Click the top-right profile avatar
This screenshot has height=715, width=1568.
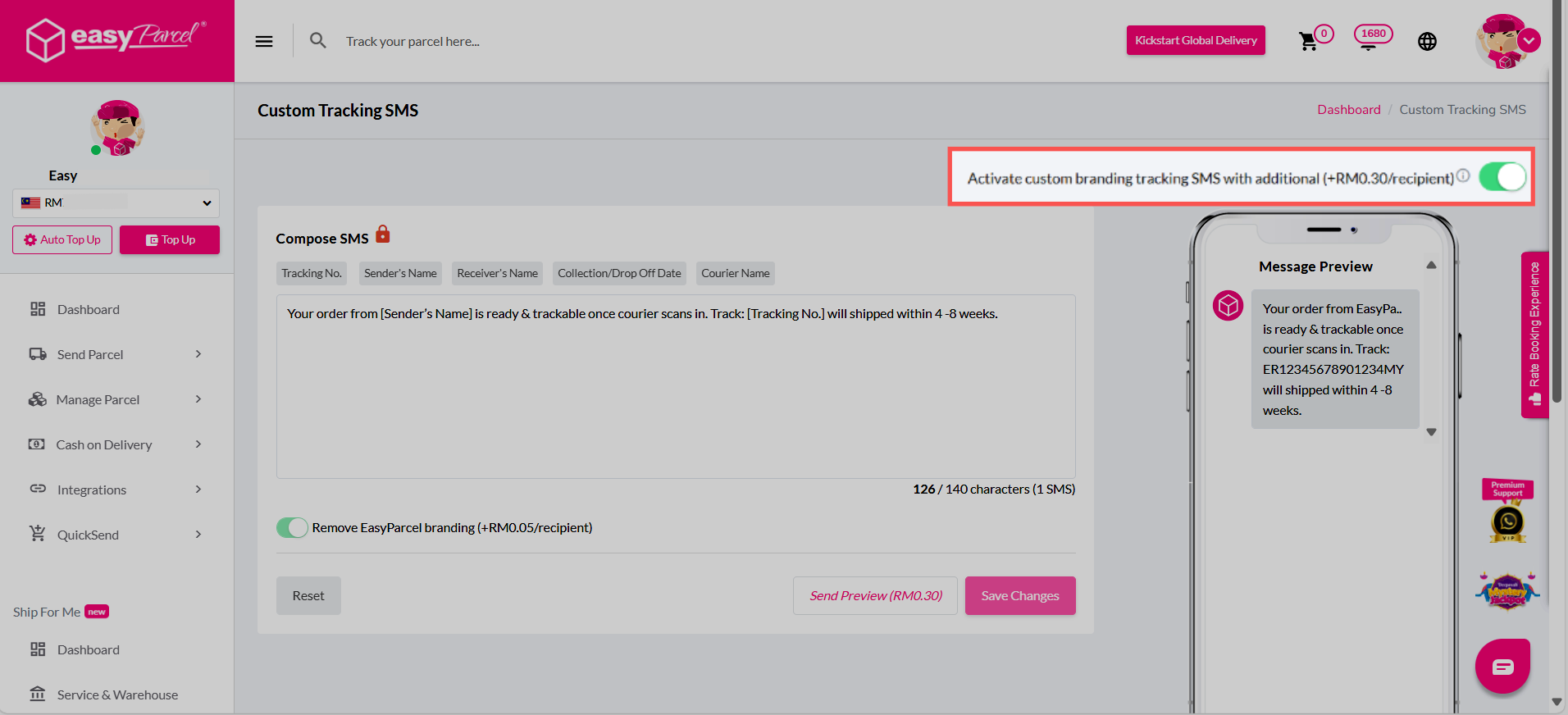[1502, 41]
